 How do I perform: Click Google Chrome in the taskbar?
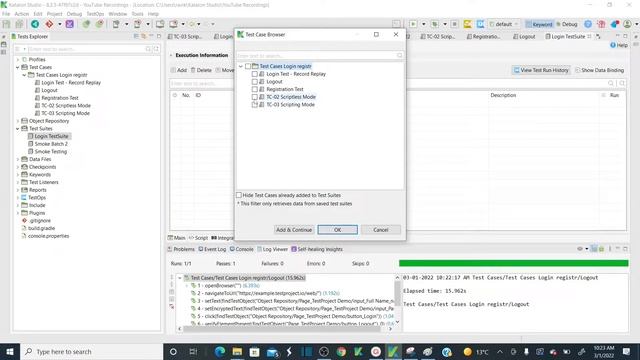[x=341, y=351]
